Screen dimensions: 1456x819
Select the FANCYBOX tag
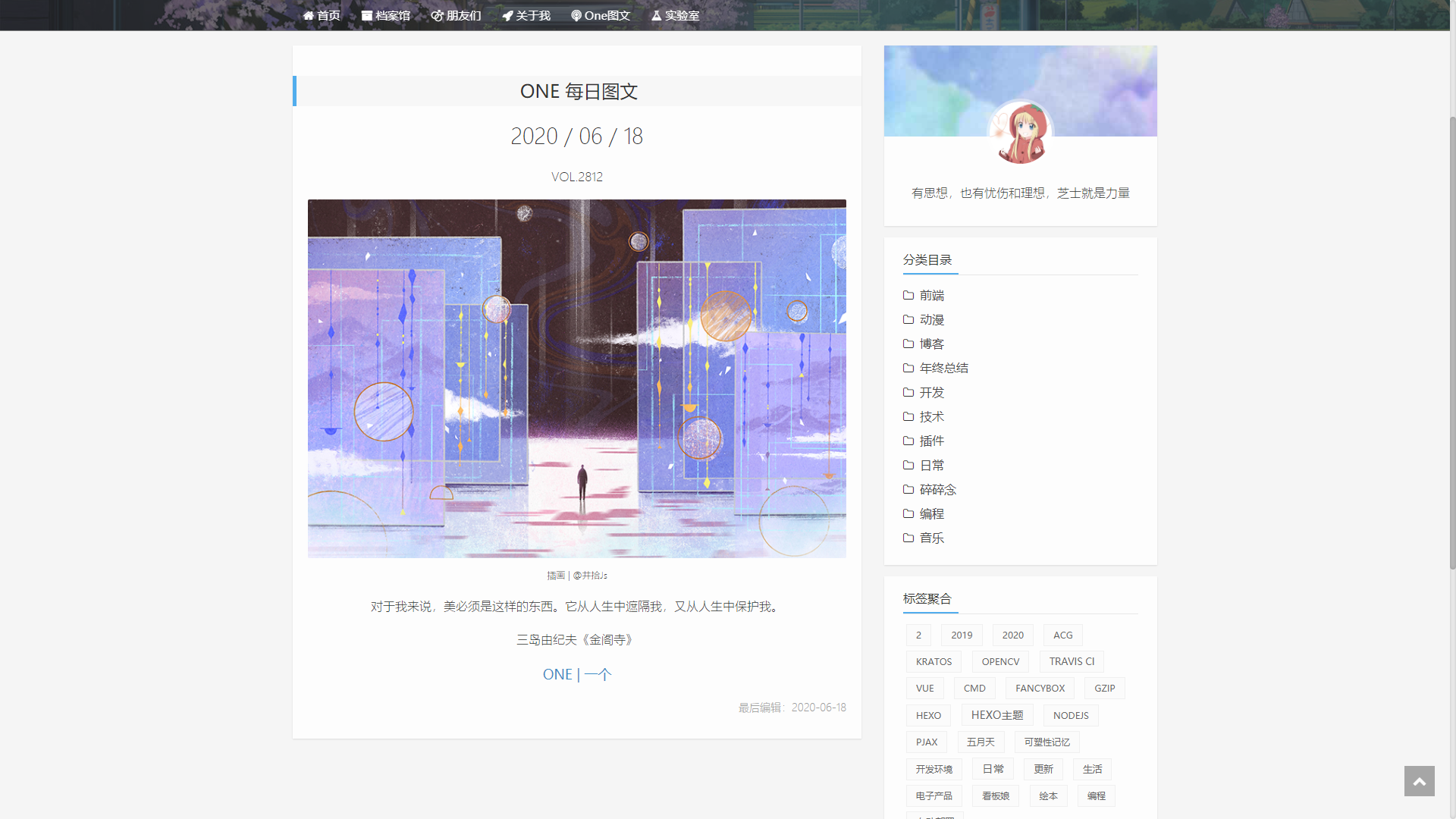(x=1040, y=688)
